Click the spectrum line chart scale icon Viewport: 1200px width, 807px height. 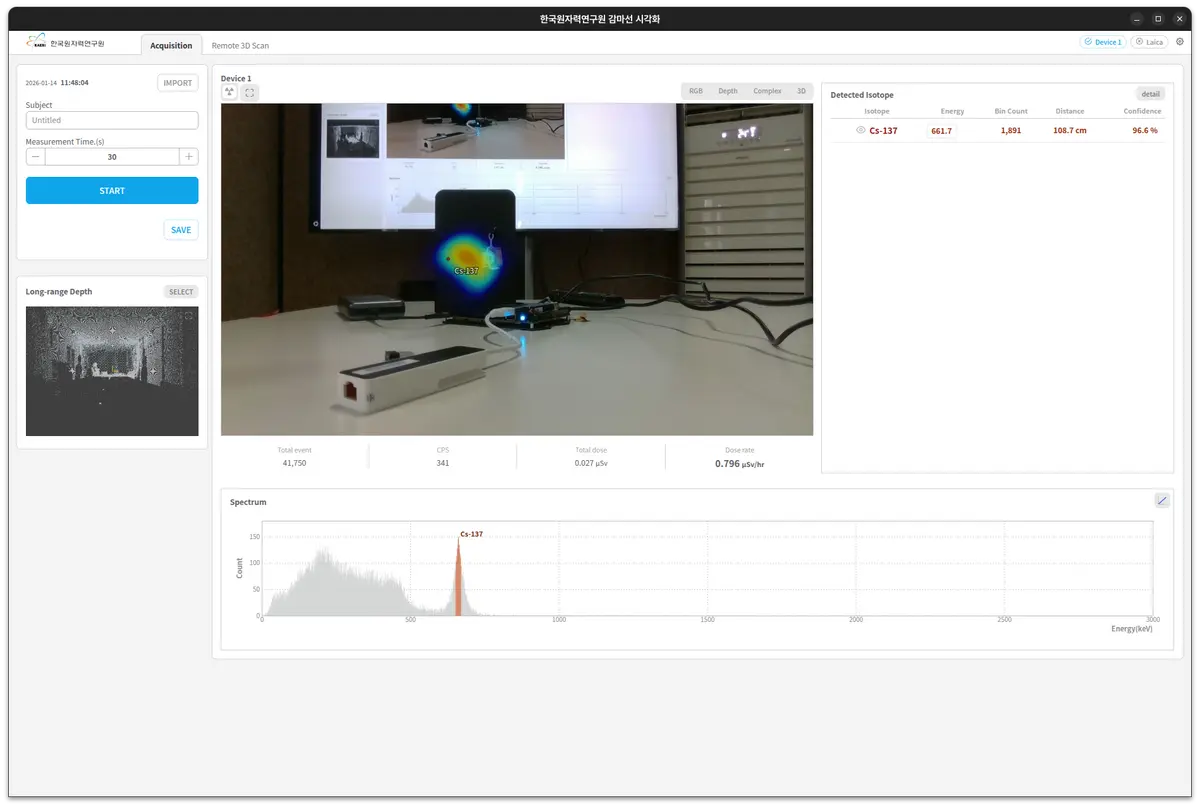click(x=1161, y=500)
